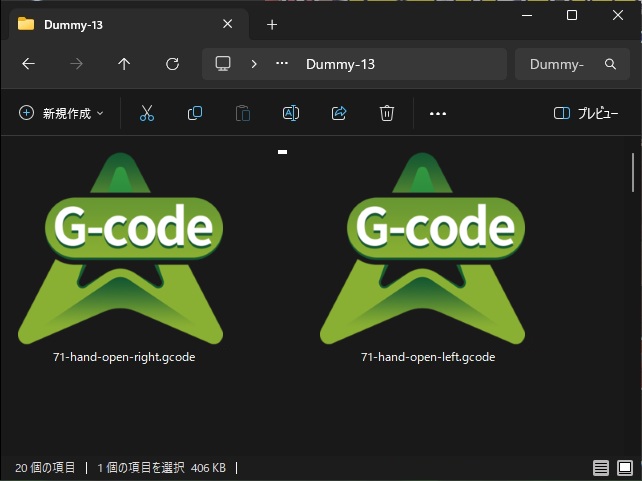
Task: Refresh the Dummy-13 folder view
Action: point(172,64)
